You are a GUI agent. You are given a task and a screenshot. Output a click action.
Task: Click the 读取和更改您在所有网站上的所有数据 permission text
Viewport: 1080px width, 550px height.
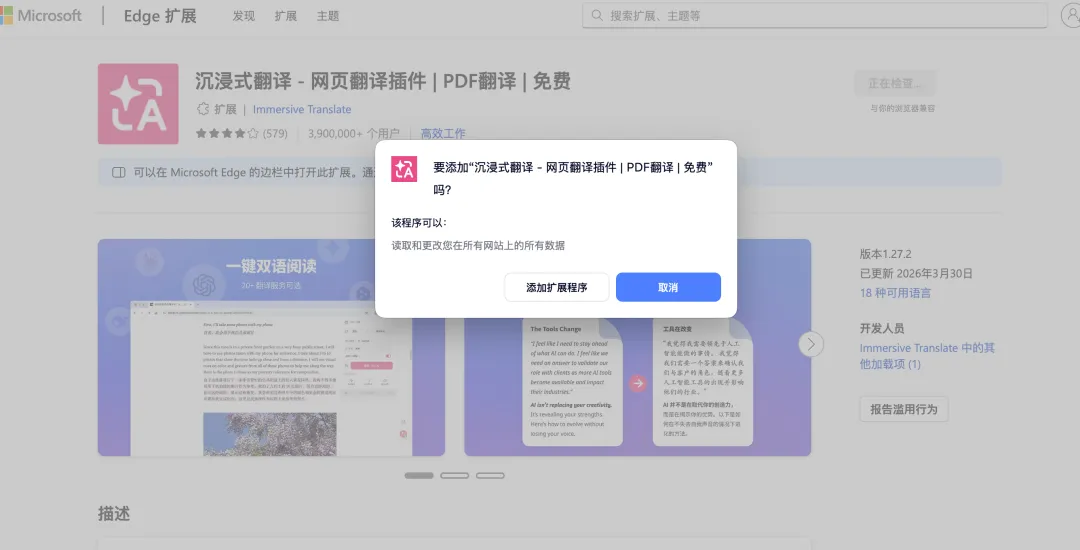[x=478, y=245]
